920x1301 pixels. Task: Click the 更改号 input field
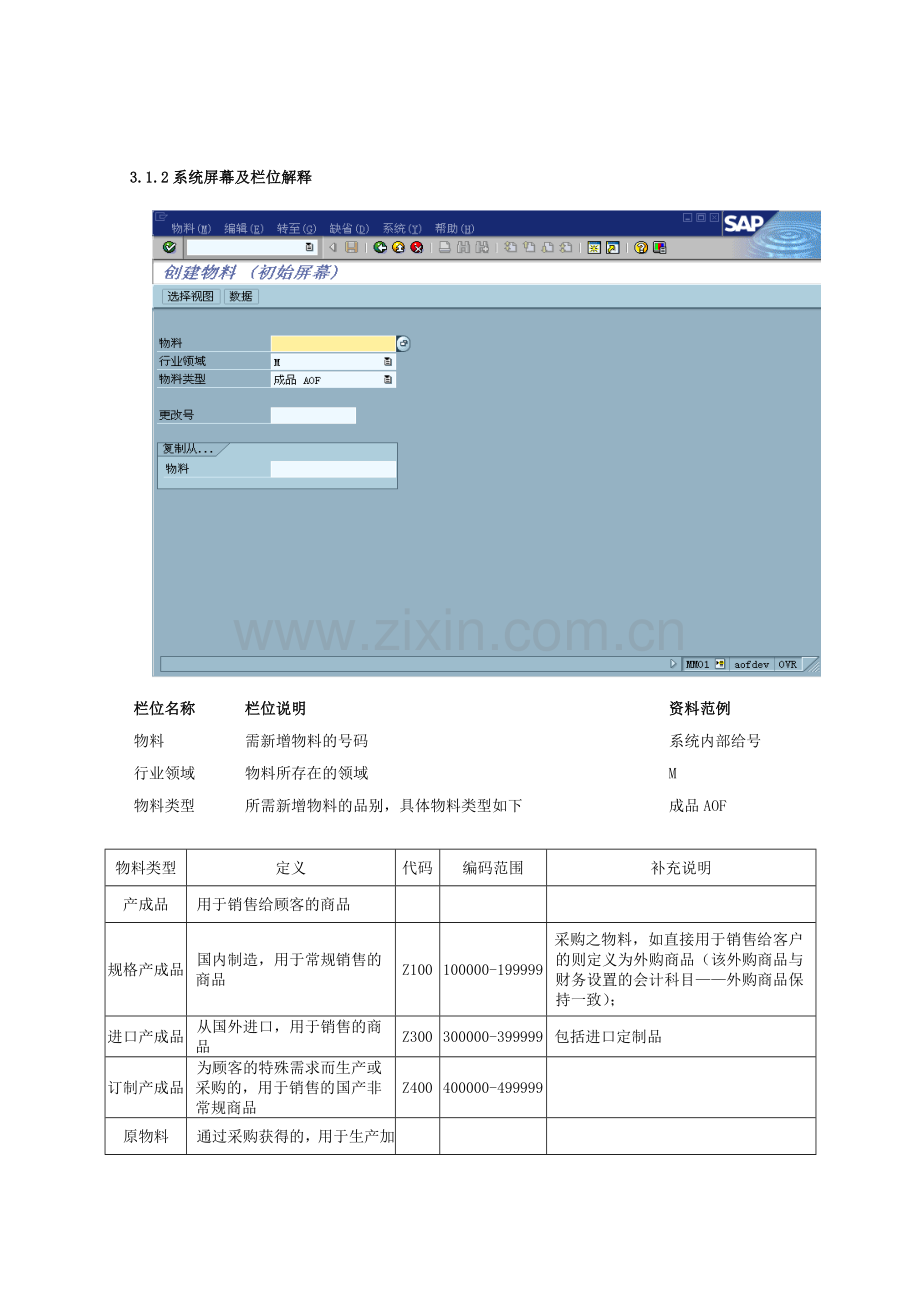(313, 415)
